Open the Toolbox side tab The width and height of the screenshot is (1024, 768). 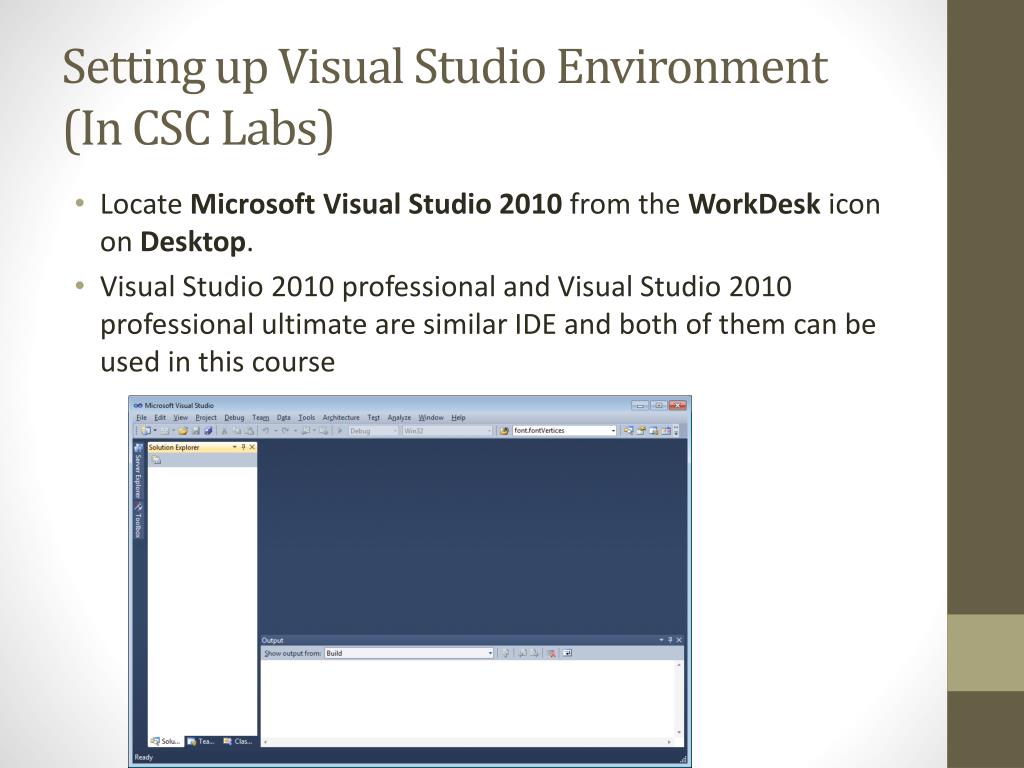[139, 520]
